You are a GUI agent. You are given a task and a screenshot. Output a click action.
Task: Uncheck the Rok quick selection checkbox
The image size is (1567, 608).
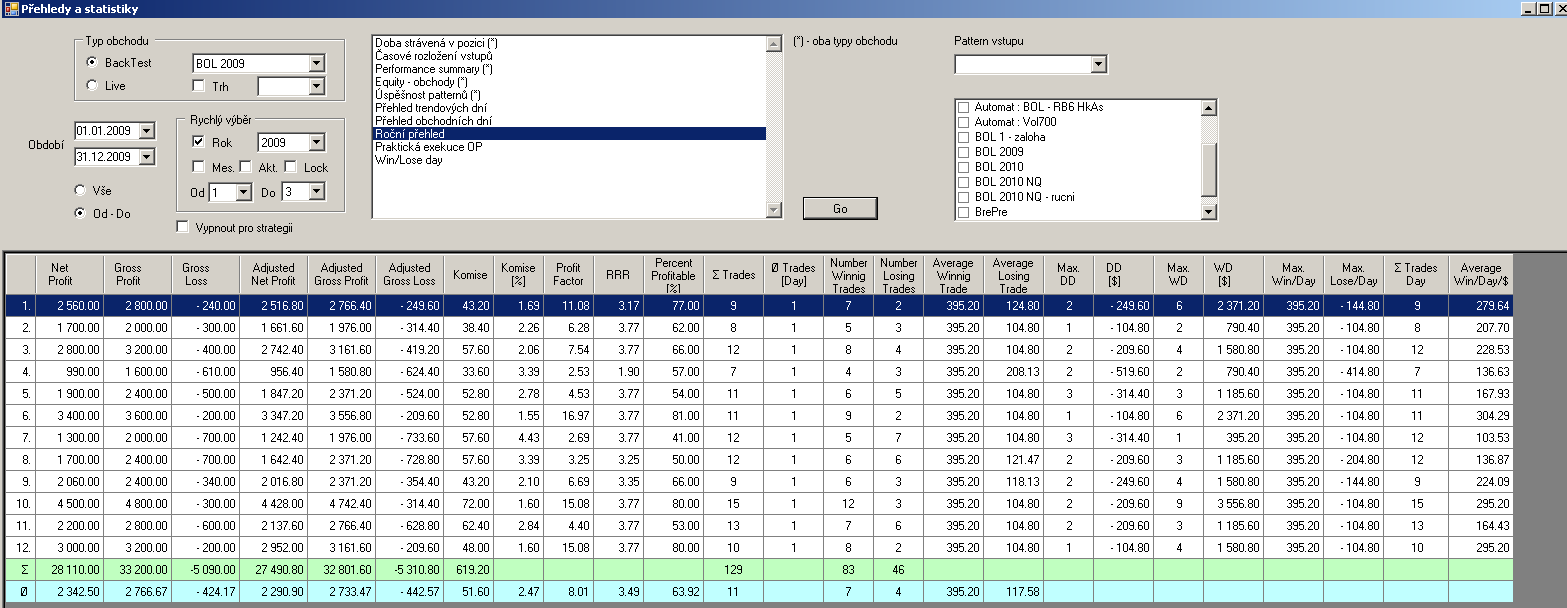198,143
